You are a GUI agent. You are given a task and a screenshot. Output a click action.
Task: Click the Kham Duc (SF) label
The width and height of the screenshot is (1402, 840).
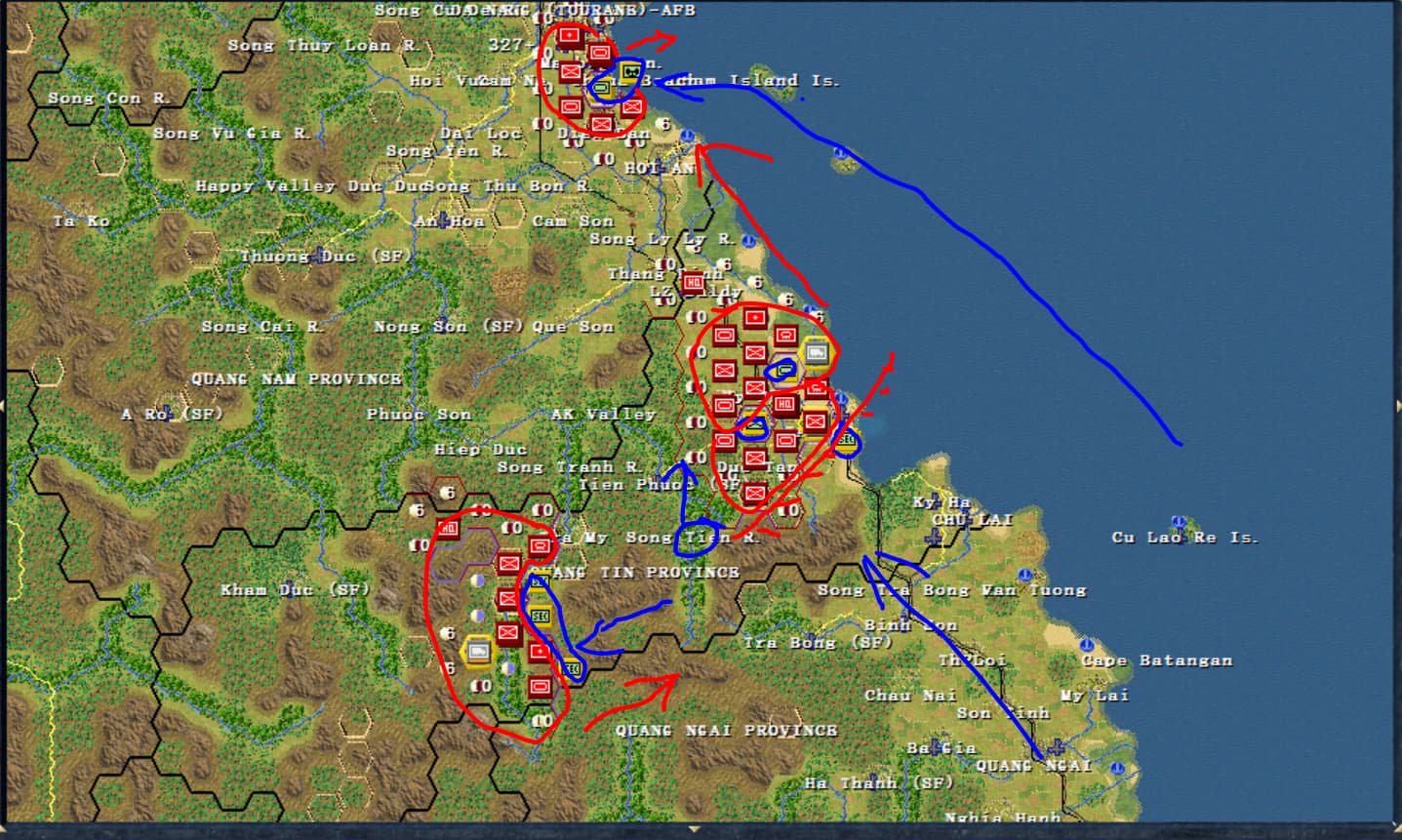click(x=296, y=589)
